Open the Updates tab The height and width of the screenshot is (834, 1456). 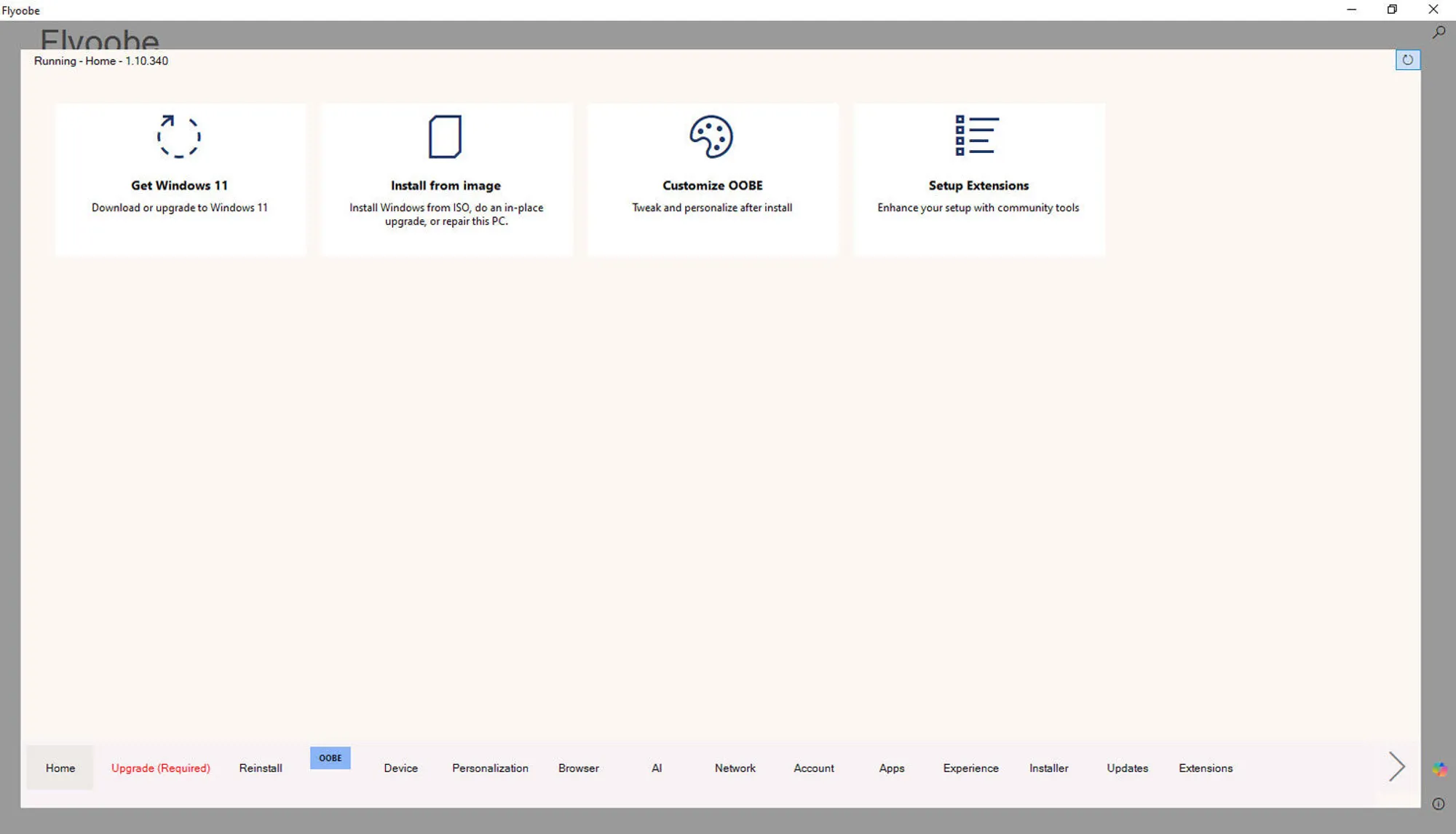1128,768
